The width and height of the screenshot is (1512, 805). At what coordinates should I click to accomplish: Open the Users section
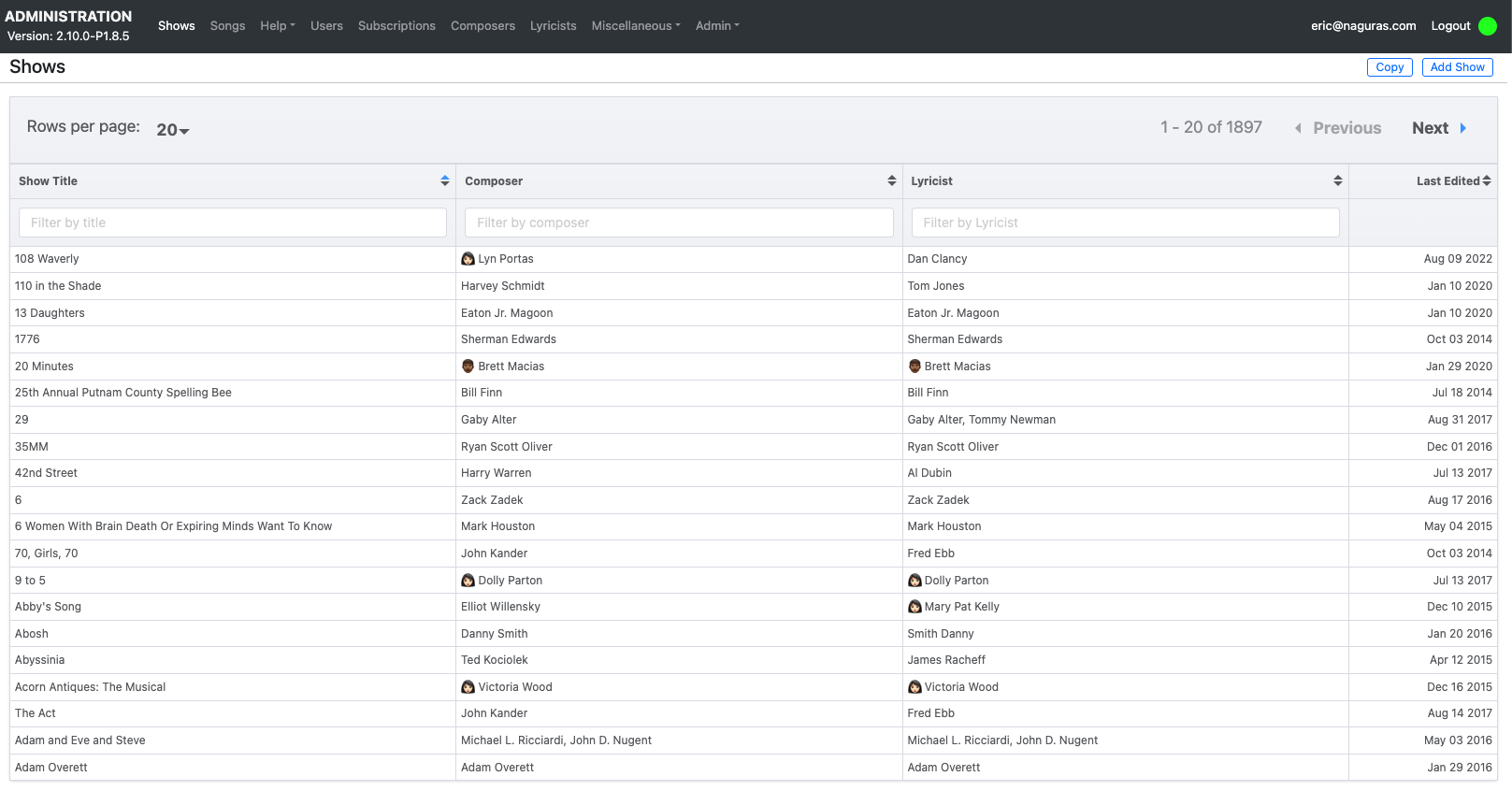click(326, 26)
